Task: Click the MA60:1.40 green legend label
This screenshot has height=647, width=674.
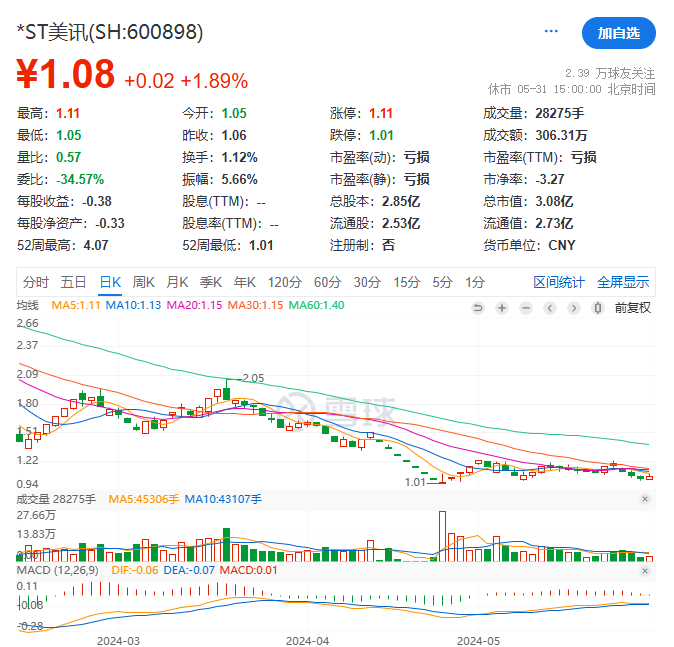Action: click(x=315, y=305)
